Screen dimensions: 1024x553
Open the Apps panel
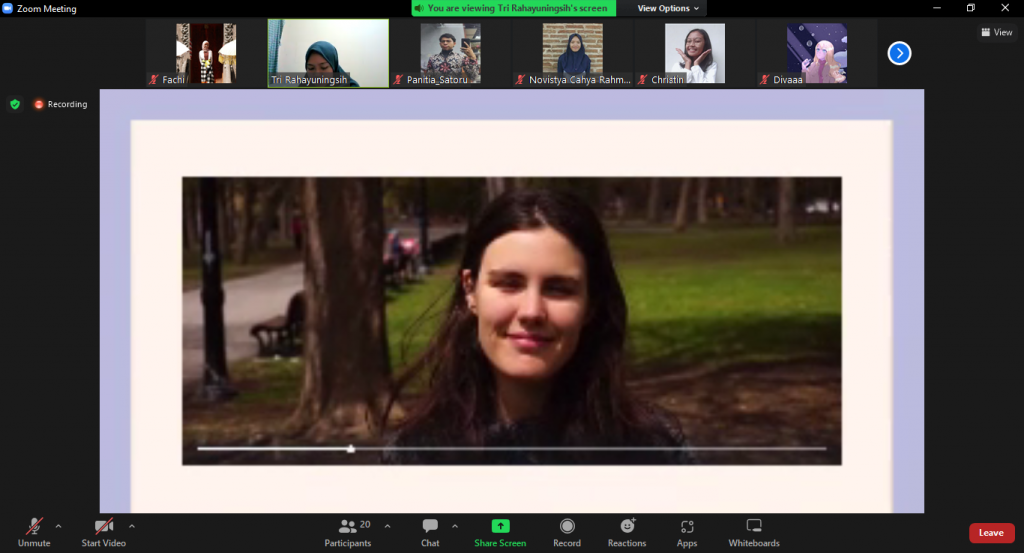[687, 531]
